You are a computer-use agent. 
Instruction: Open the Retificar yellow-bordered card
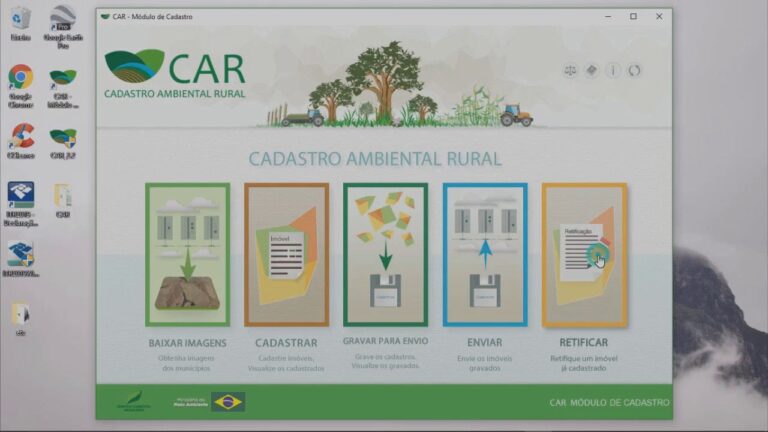pyautogui.click(x=584, y=255)
